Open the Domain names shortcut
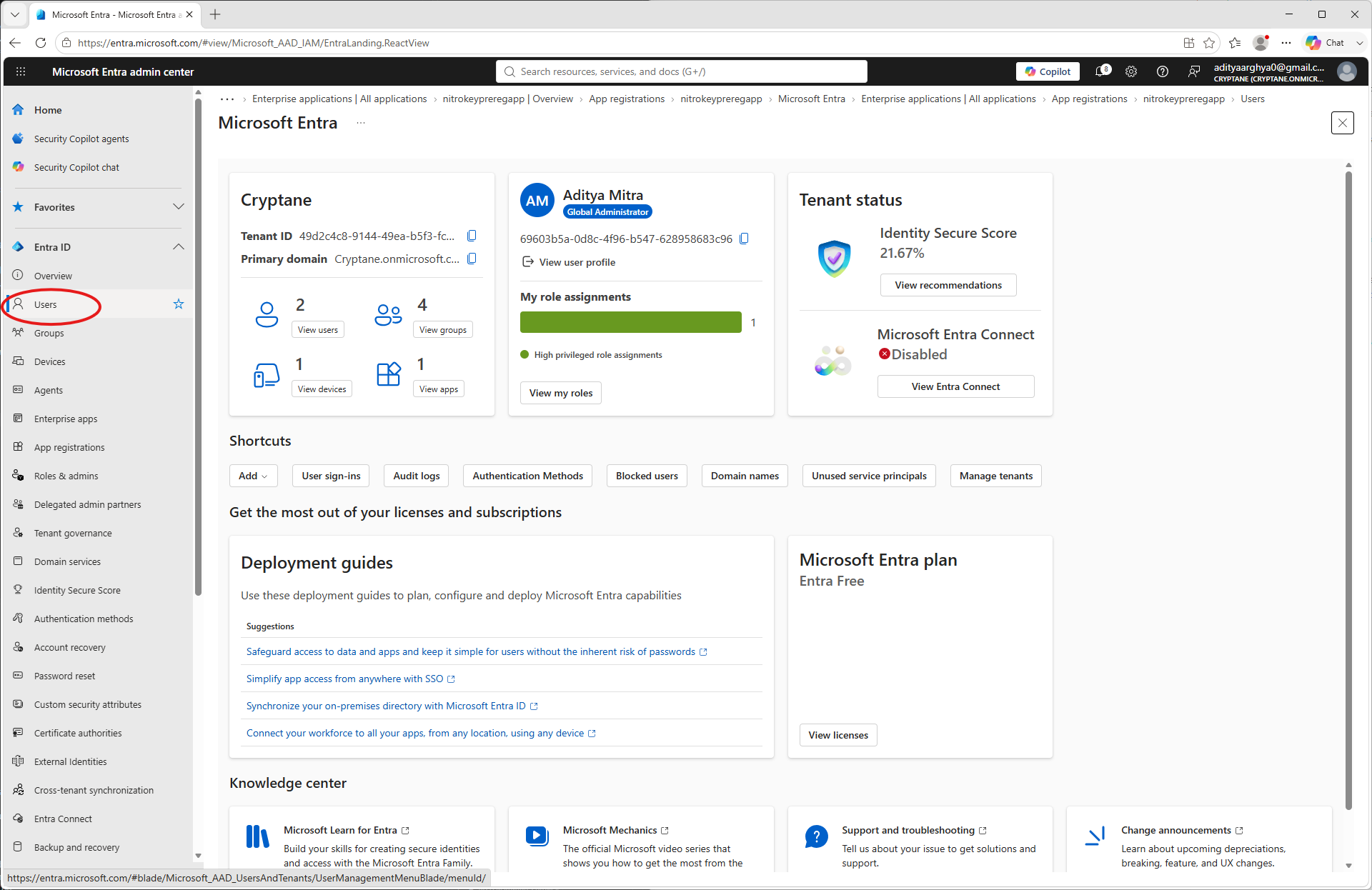Screen dimensions: 1372x890 point(745,476)
